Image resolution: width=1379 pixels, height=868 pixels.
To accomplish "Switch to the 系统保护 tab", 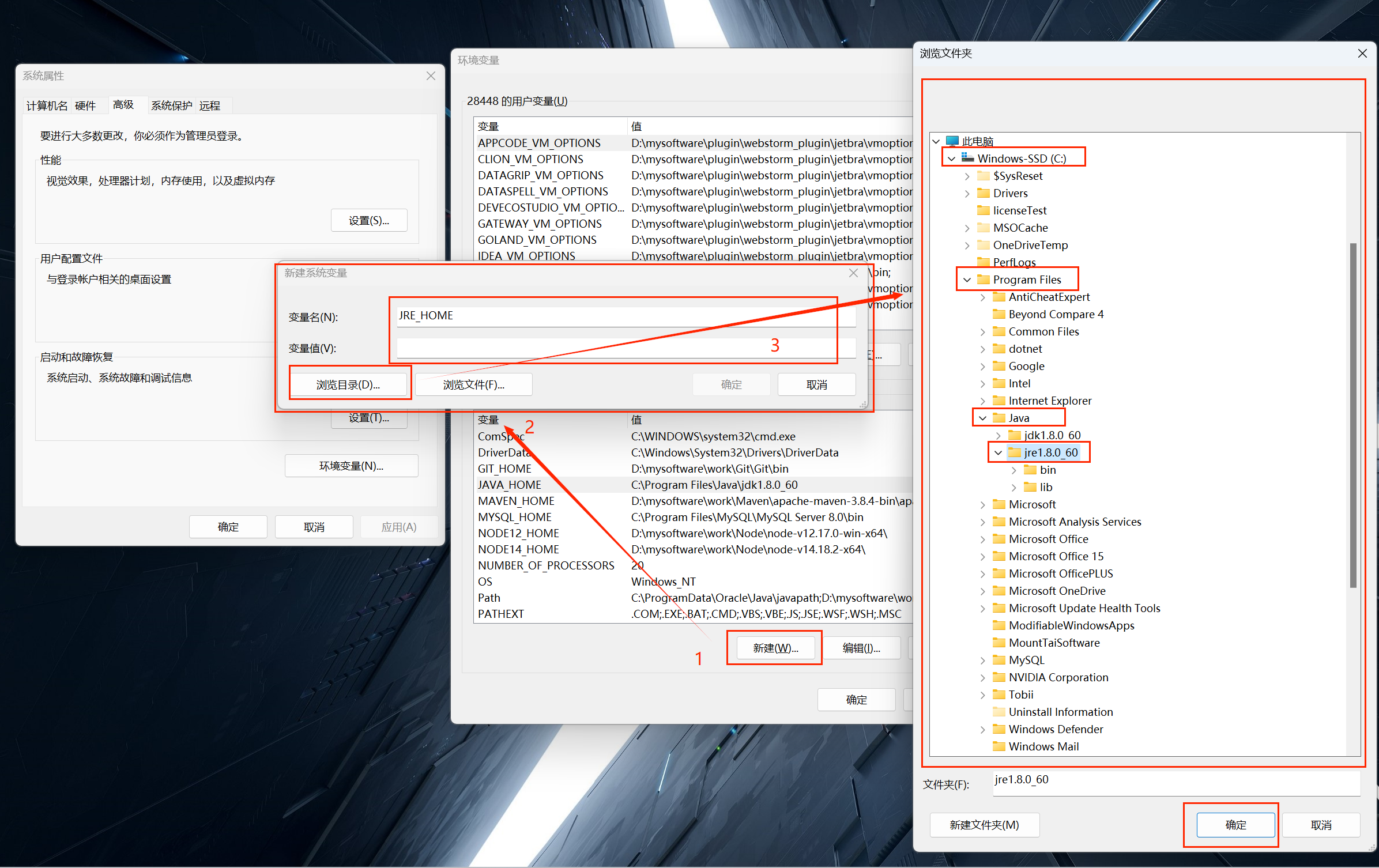I will [x=171, y=105].
